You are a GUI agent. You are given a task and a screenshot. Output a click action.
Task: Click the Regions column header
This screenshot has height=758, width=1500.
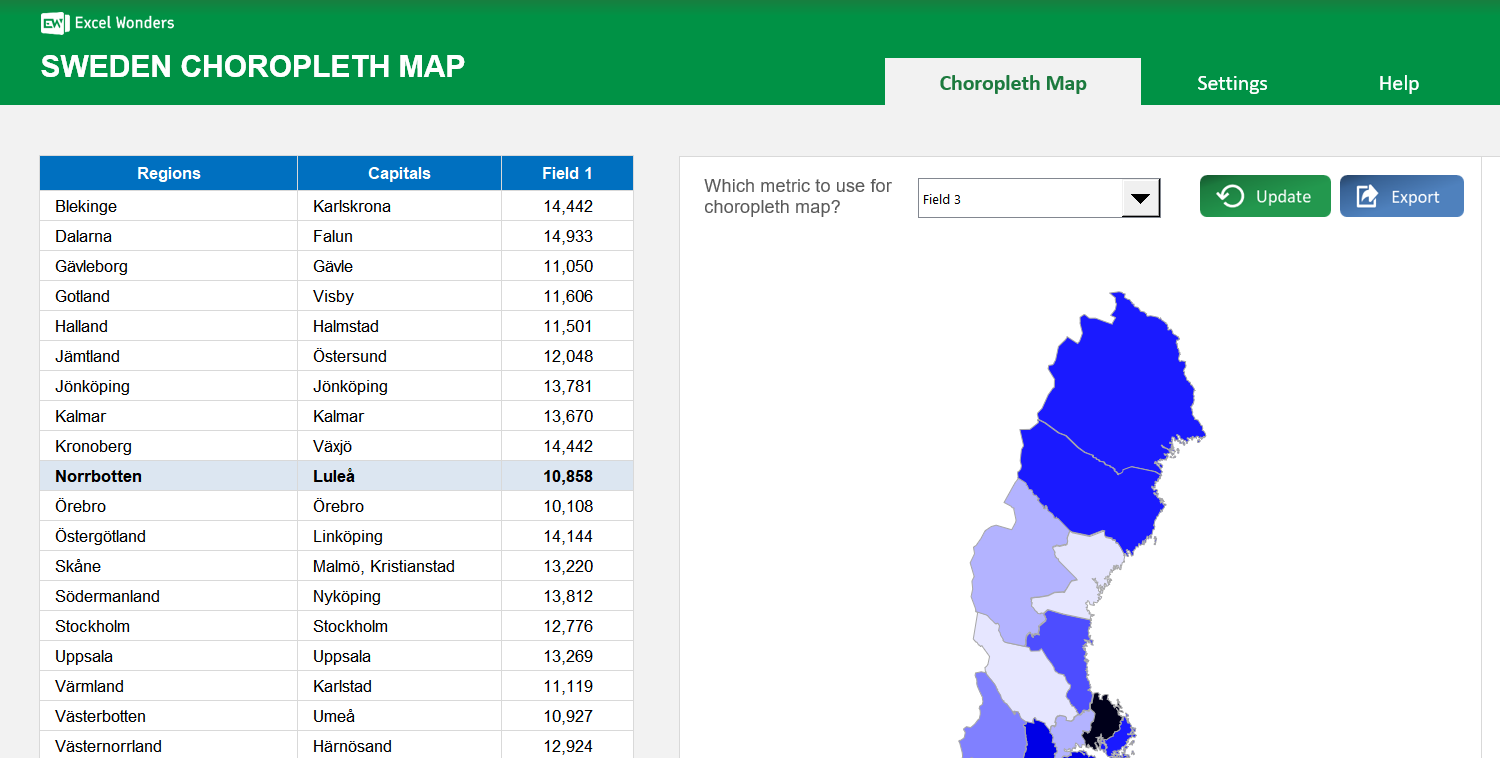point(168,172)
